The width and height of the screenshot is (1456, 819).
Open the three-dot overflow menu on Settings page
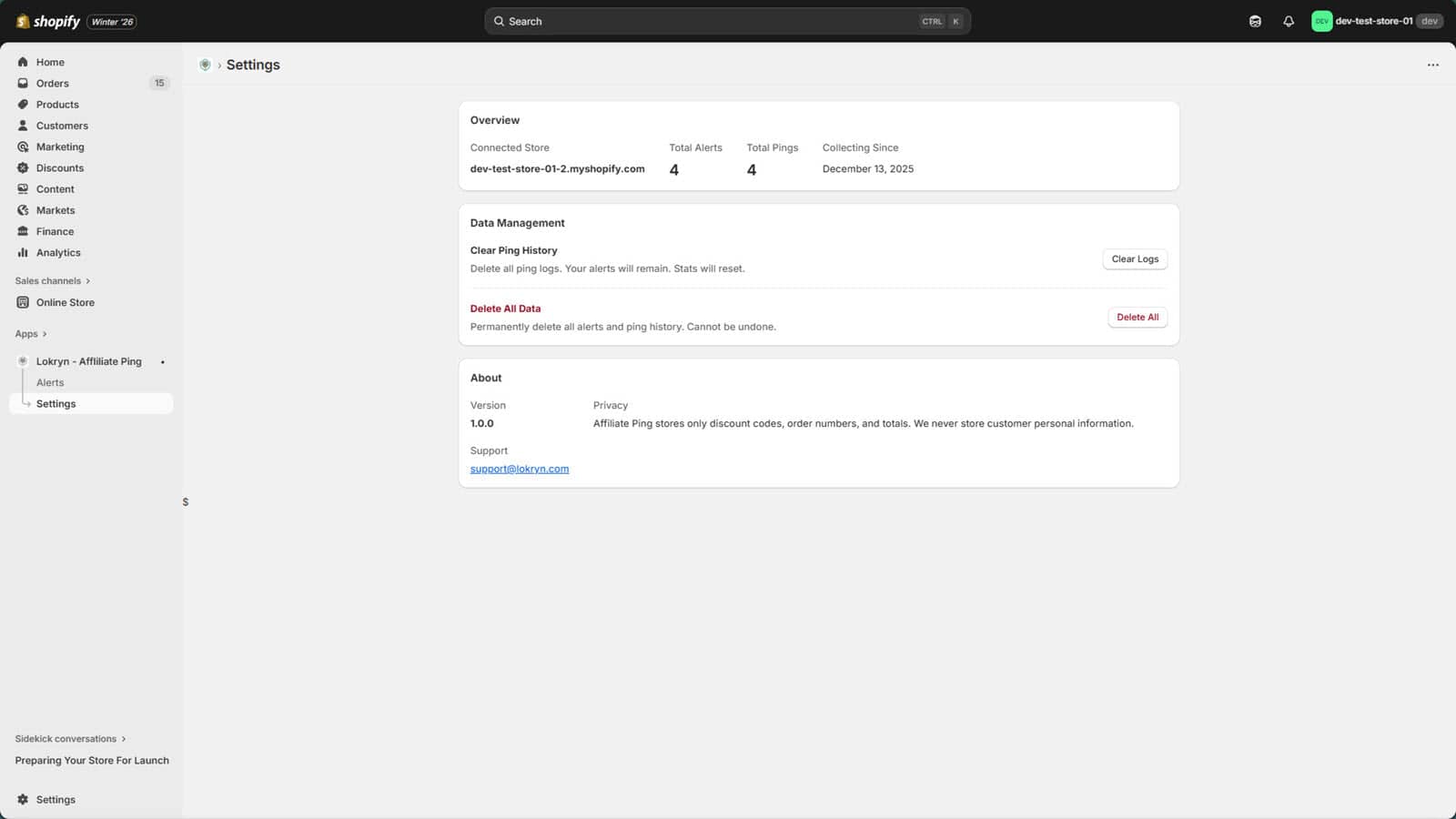tap(1433, 65)
